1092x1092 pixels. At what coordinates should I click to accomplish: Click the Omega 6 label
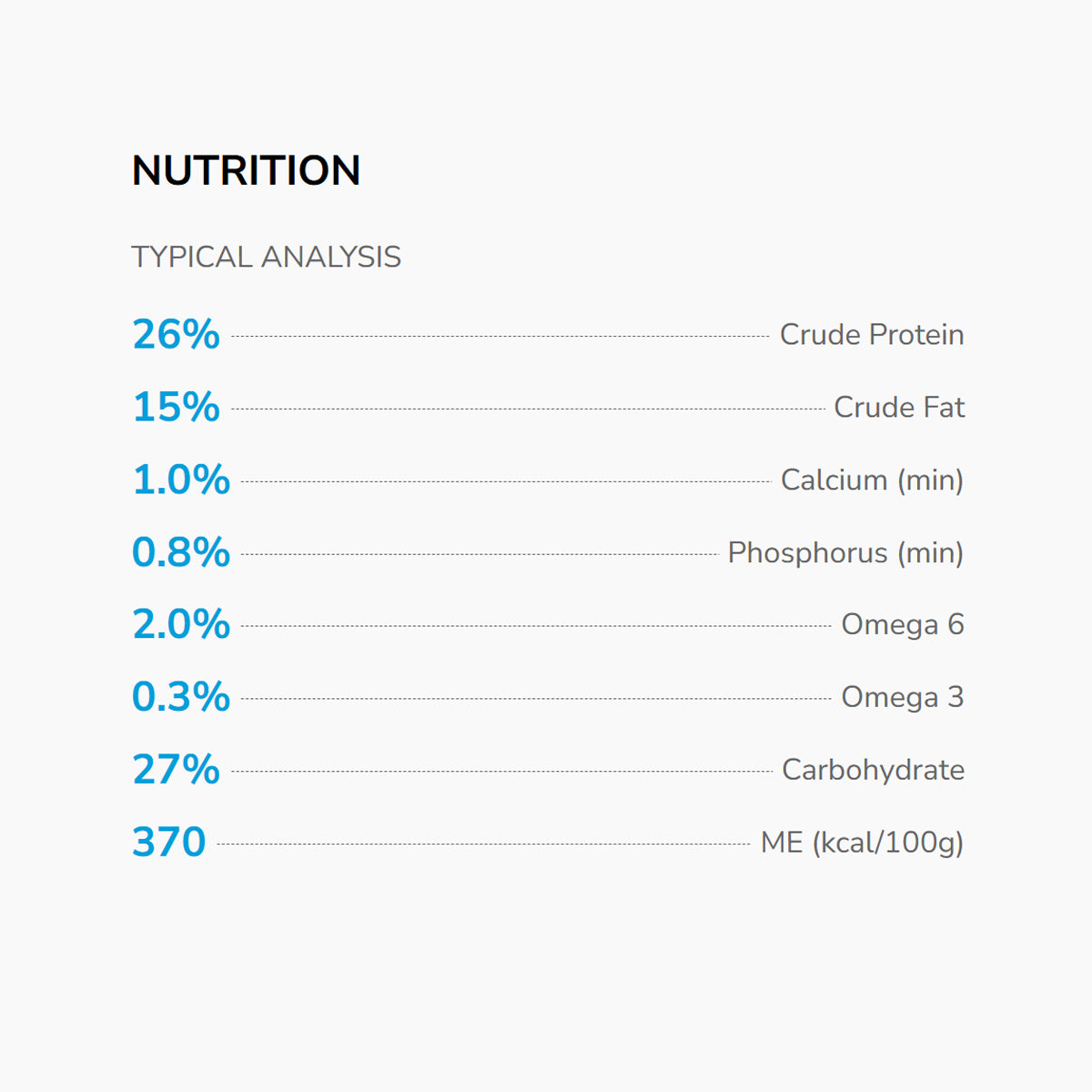click(902, 624)
